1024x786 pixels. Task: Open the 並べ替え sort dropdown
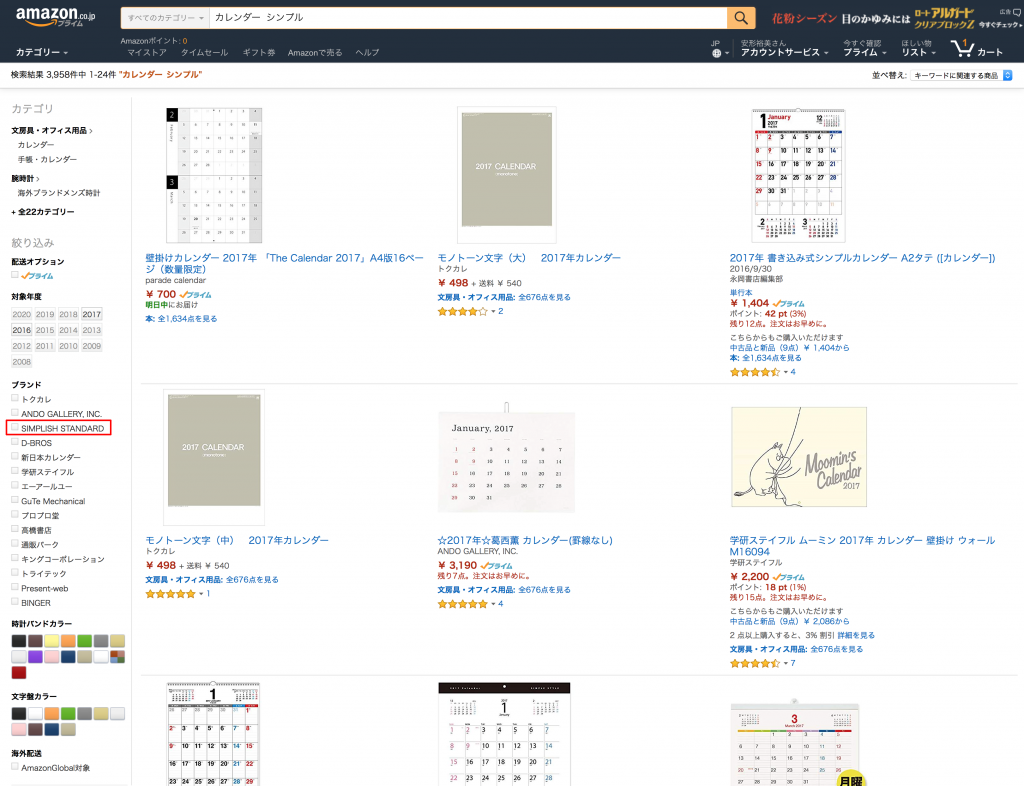coord(961,76)
